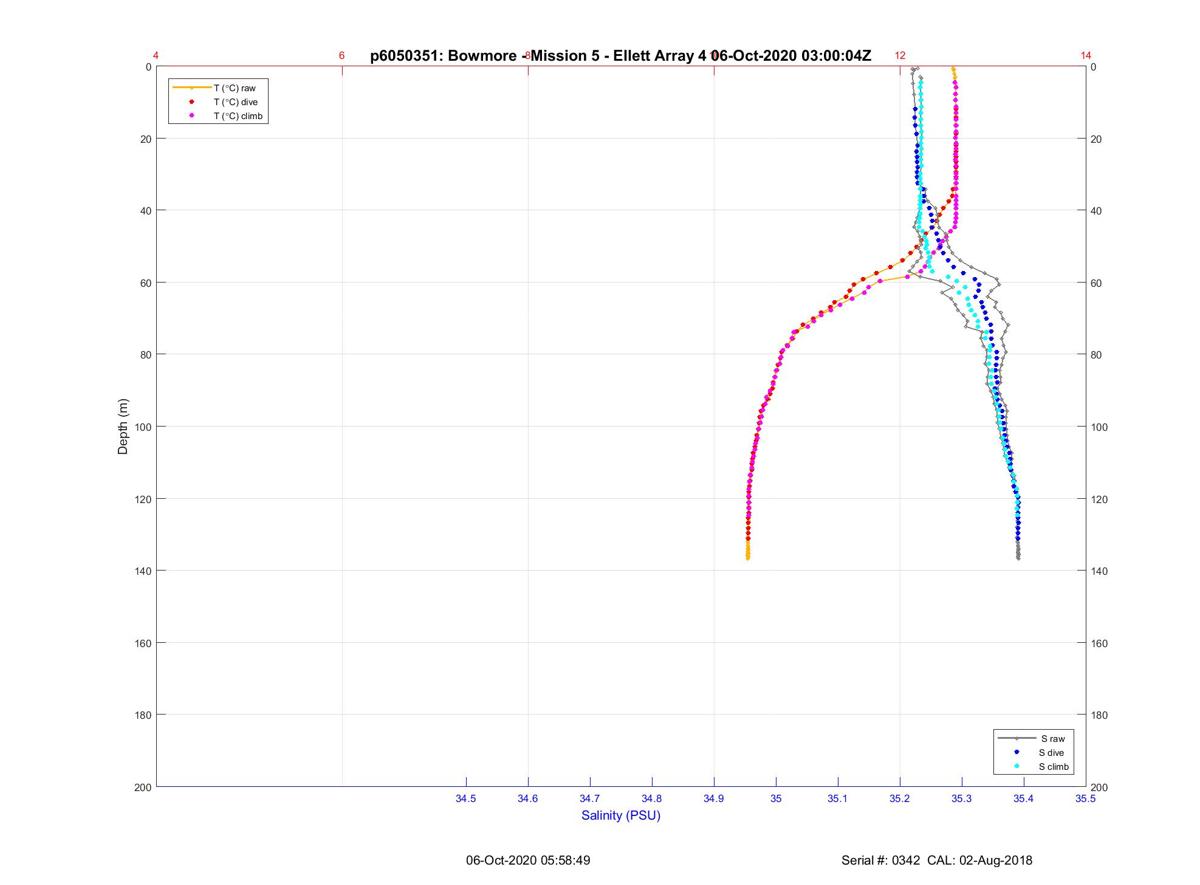This screenshot has width=1200, height=885.
Task: Click depth tick 100 beside the 'Depth (m)' label
Action: coord(142,427)
